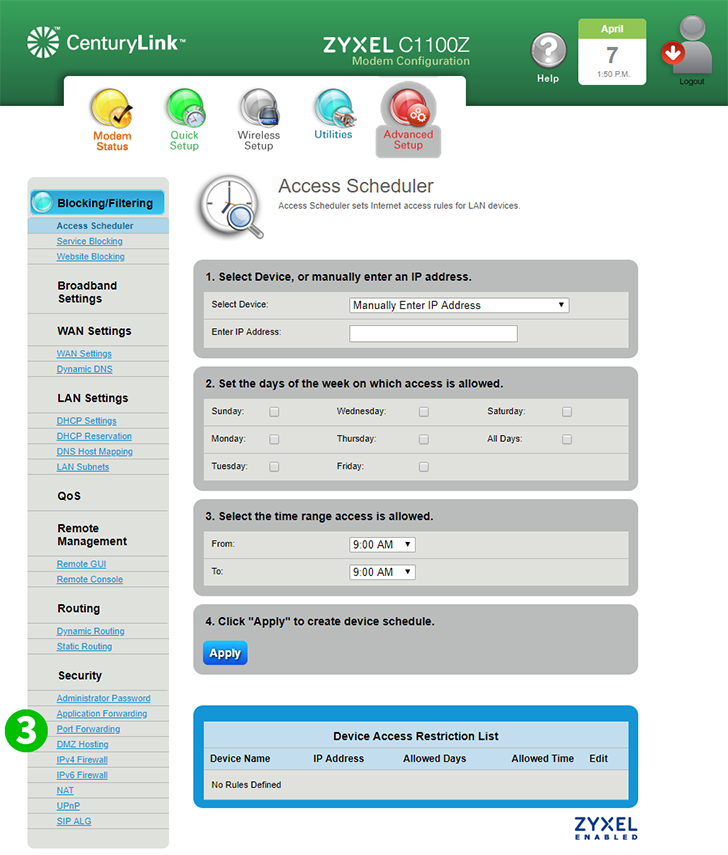Open the Website Blocking link
728x855 pixels.
point(91,256)
